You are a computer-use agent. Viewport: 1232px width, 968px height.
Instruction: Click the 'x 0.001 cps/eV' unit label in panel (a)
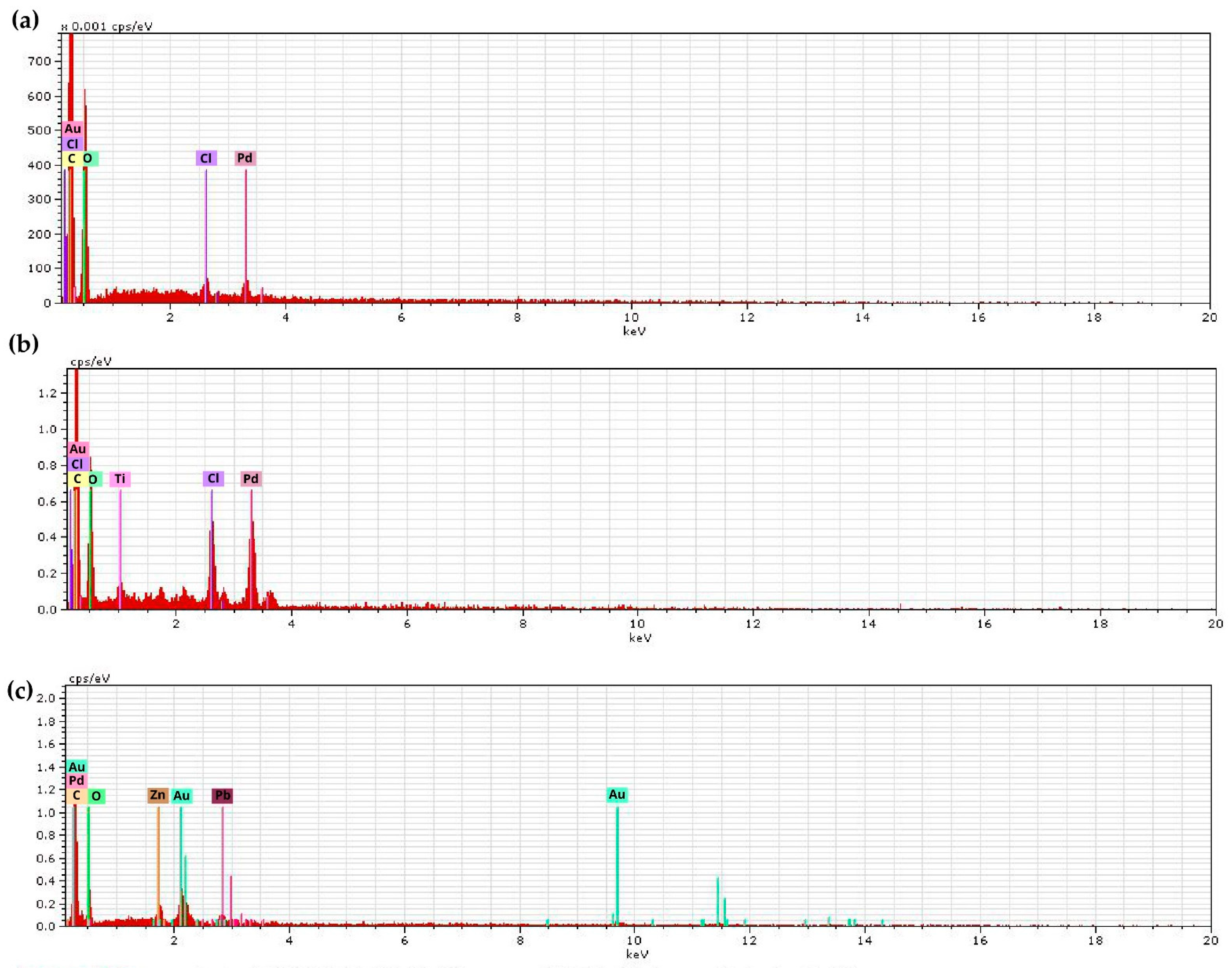106,27
